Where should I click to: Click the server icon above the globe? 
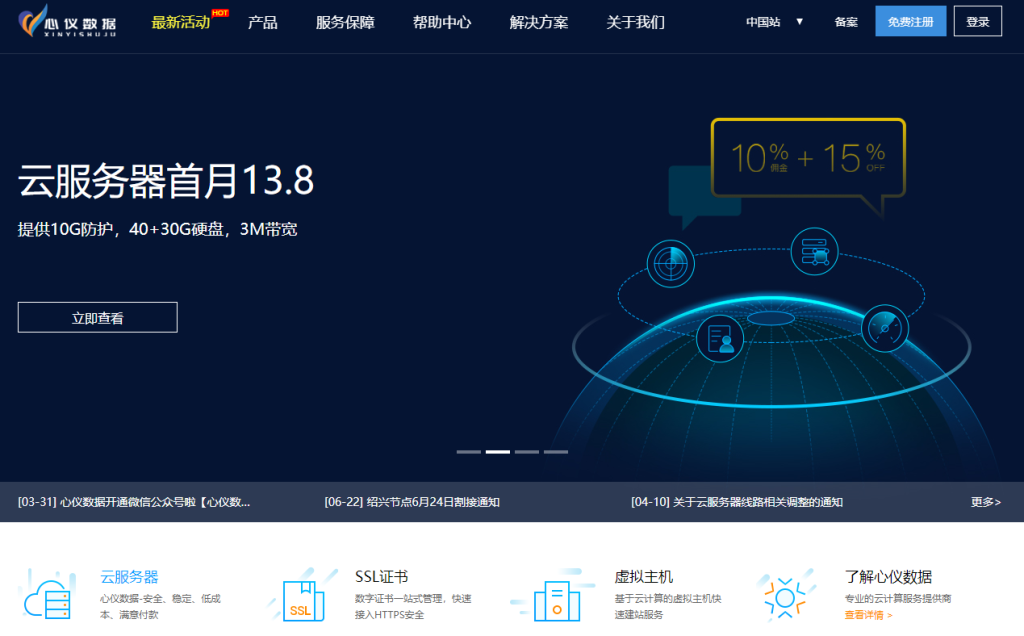(x=814, y=251)
